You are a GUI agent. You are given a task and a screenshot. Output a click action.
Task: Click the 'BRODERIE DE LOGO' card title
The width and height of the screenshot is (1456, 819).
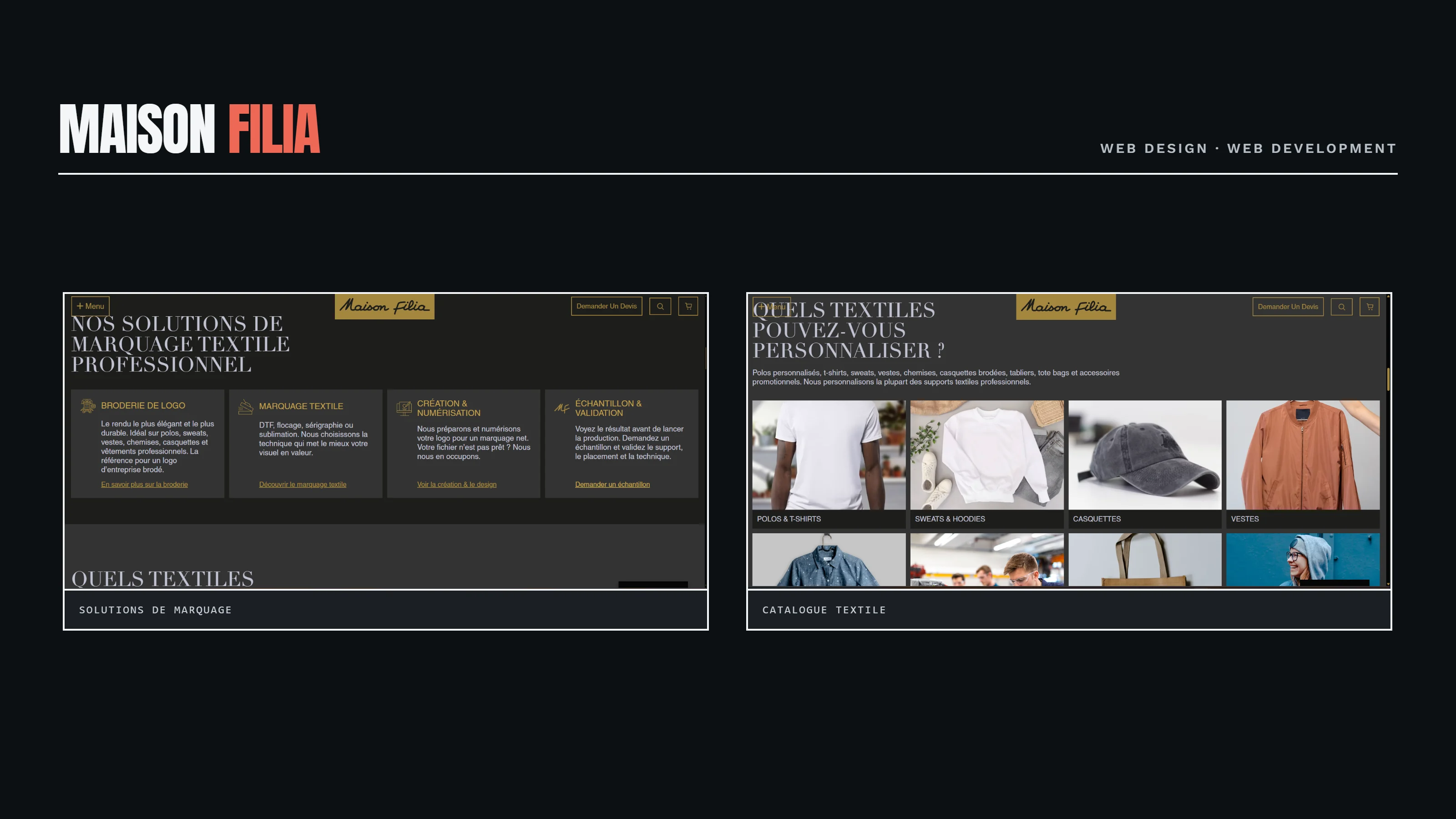tap(143, 405)
